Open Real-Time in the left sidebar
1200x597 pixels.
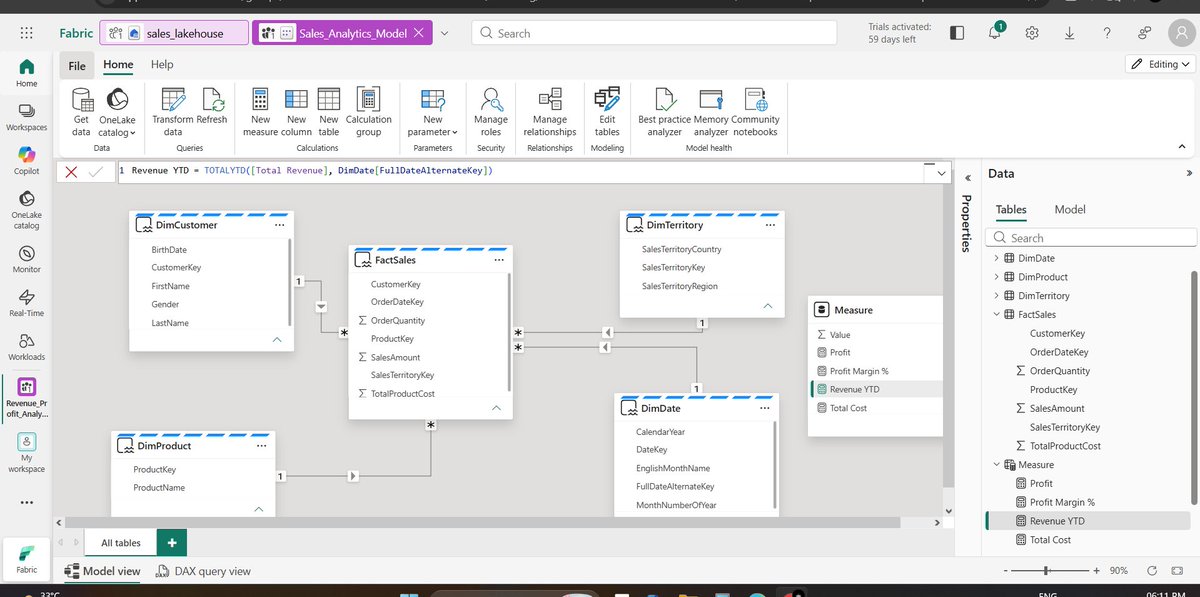27,302
